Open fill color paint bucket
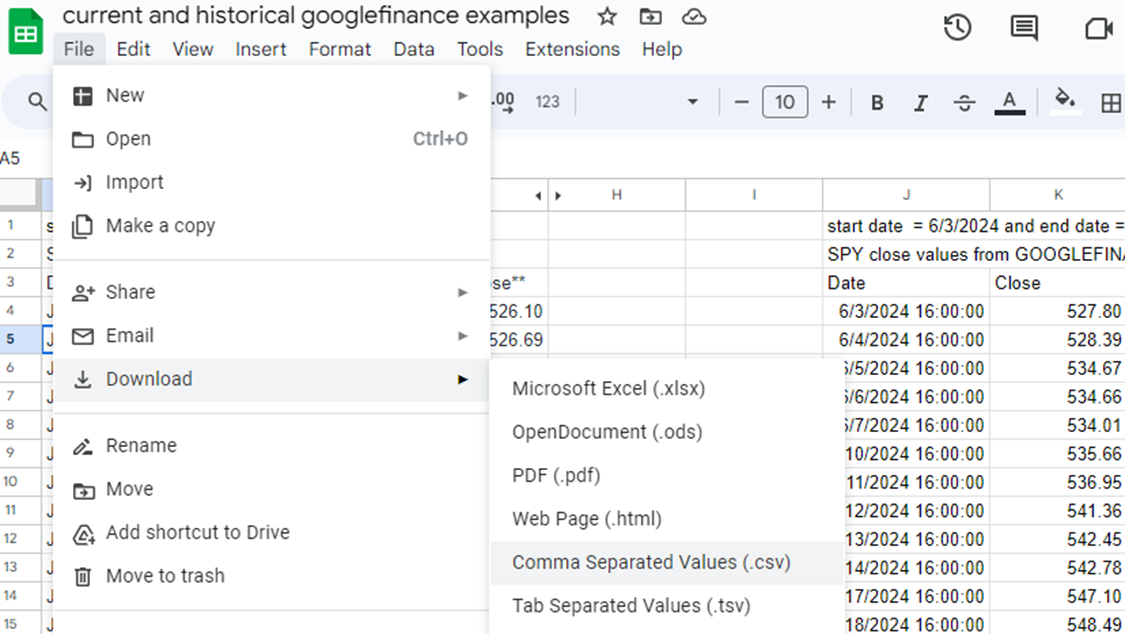 pos(1065,101)
